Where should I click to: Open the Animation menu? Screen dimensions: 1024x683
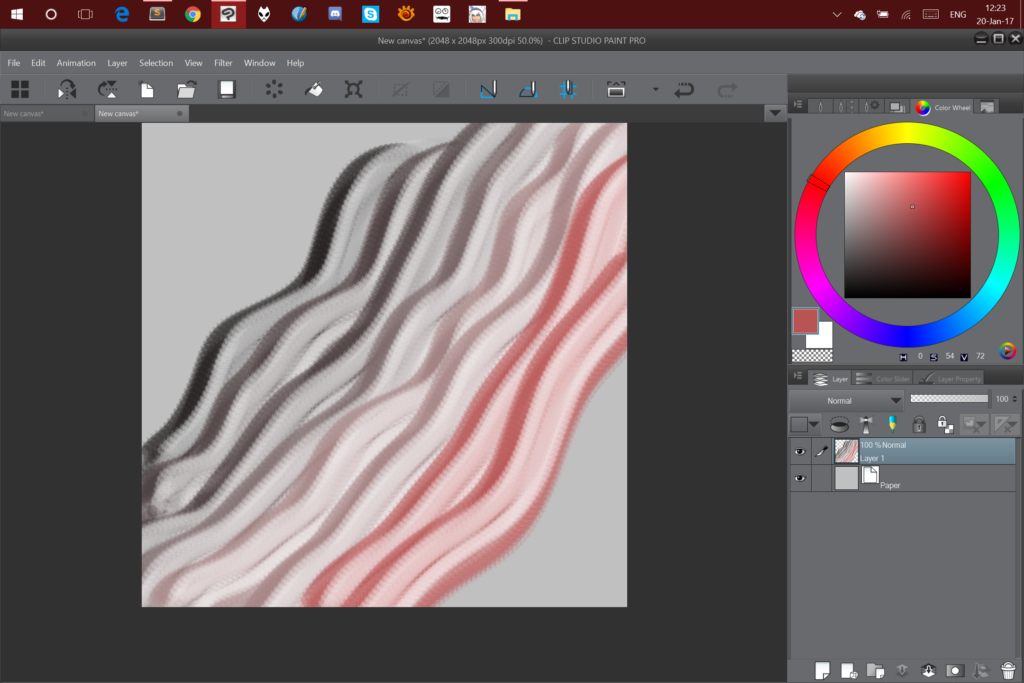(x=76, y=63)
